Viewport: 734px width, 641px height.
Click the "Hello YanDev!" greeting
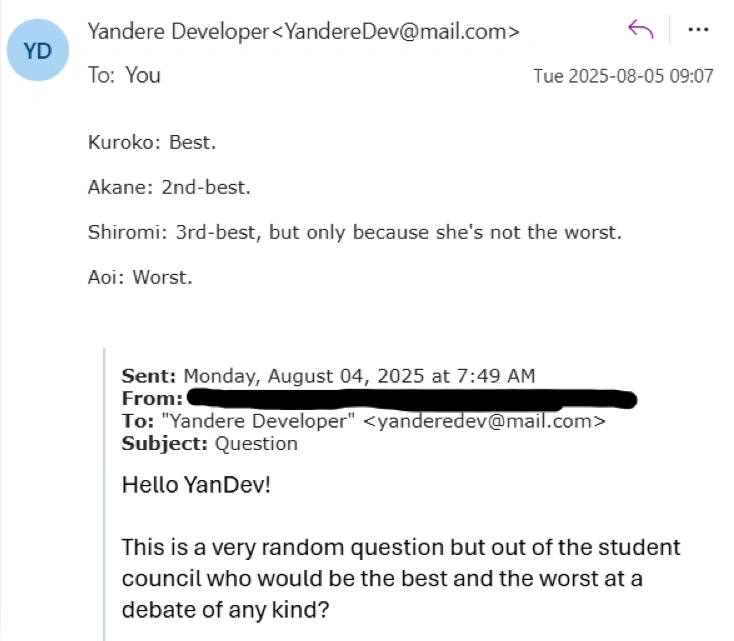point(196,486)
